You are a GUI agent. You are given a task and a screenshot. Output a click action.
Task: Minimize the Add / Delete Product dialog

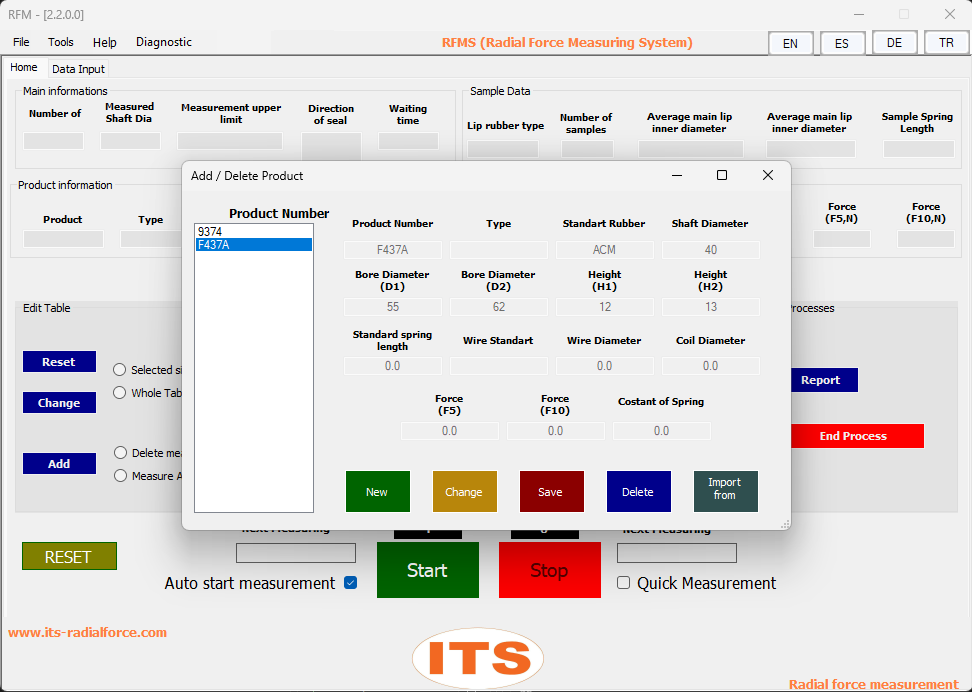click(x=677, y=175)
